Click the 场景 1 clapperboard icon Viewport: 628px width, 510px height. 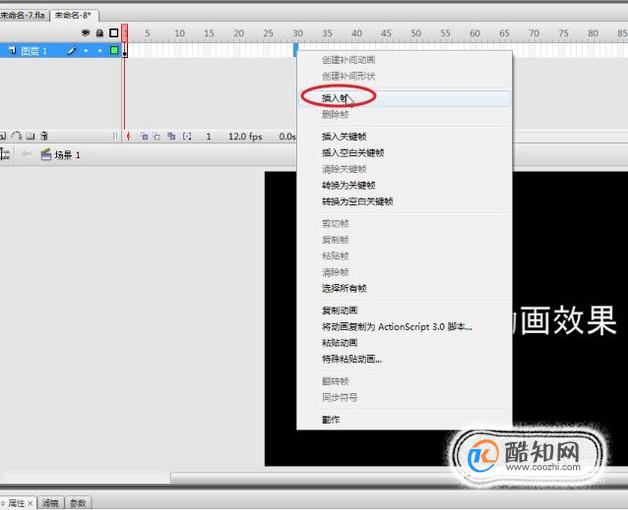coord(46,155)
